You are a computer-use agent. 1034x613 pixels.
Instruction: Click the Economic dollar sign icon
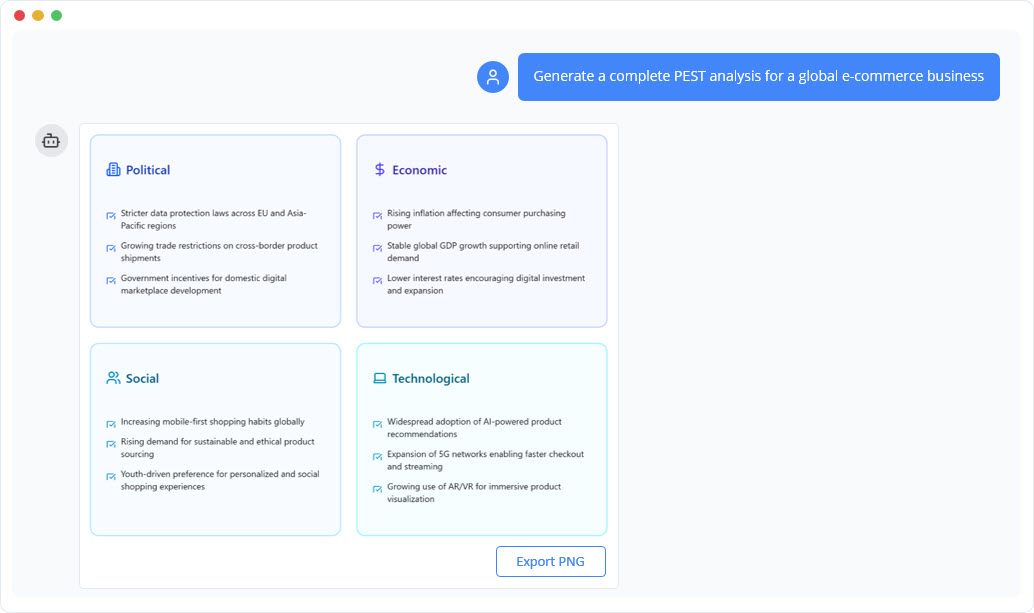pyautogui.click(x=381, y=169)
